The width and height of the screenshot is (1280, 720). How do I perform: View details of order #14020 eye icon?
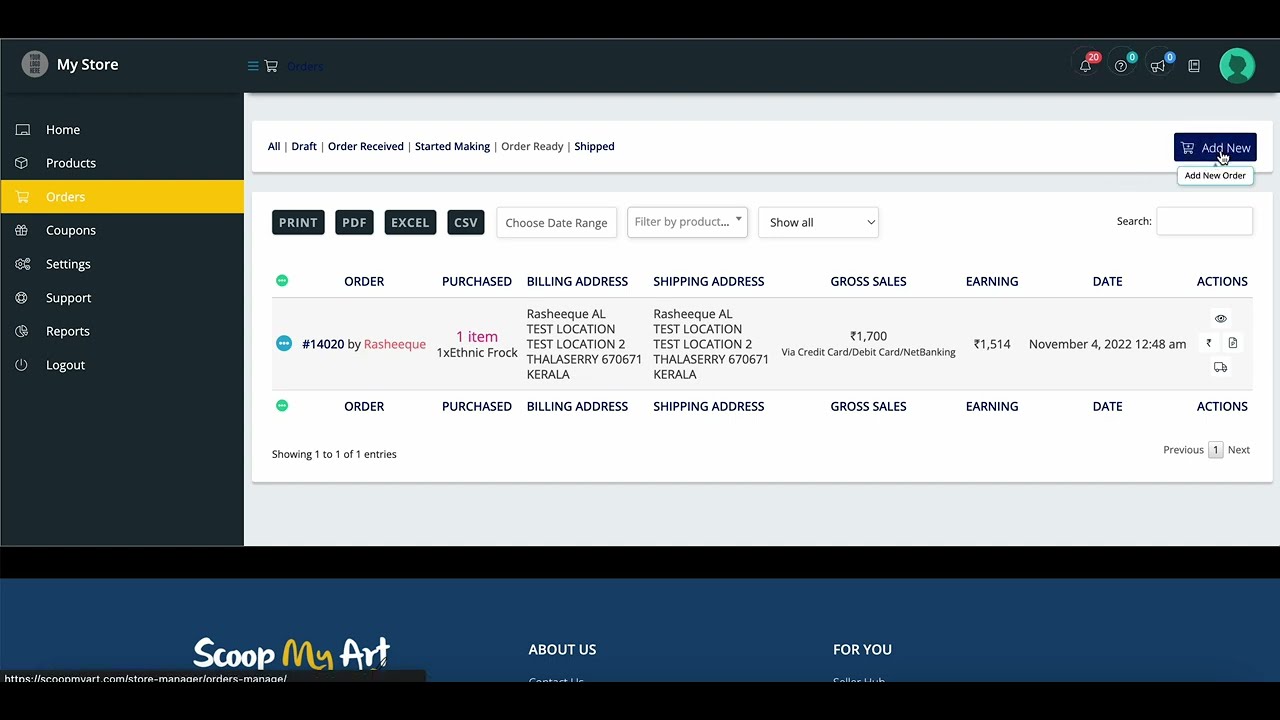coord(1220,319)
